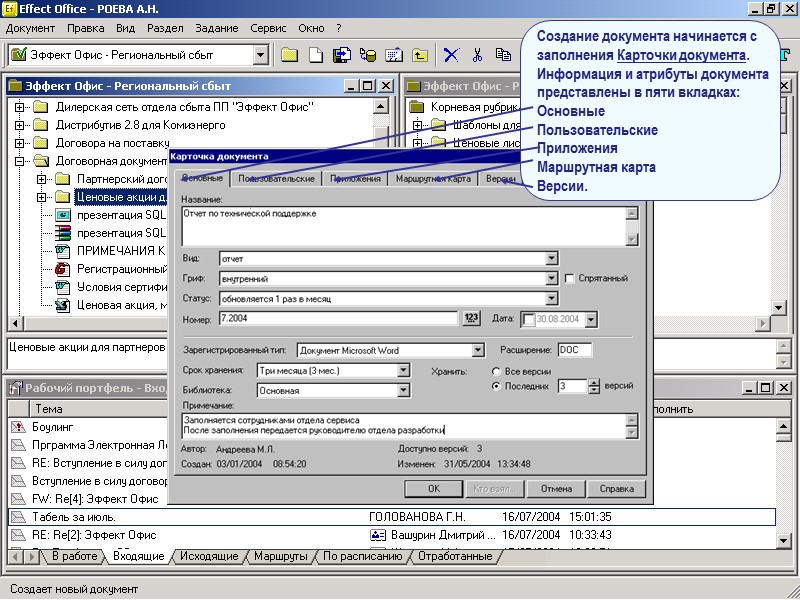Open the Документ menu

coord(30,29)
